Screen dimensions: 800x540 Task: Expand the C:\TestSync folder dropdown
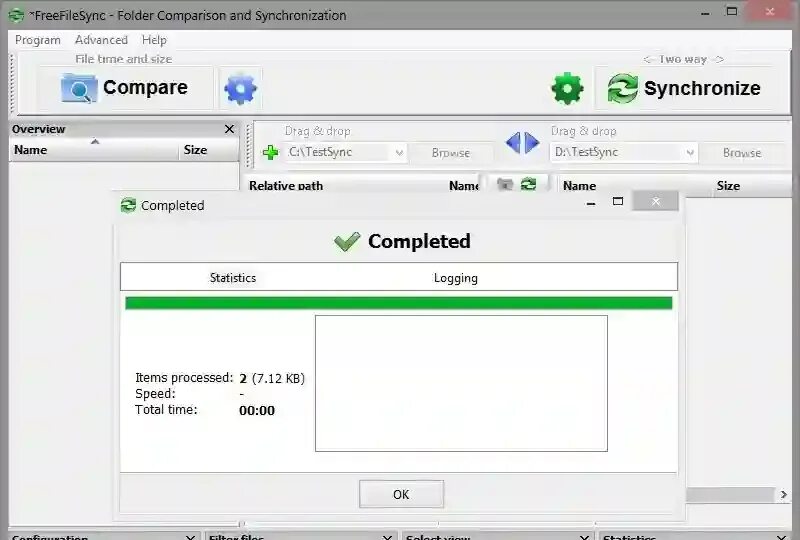[x=399, y=152]
